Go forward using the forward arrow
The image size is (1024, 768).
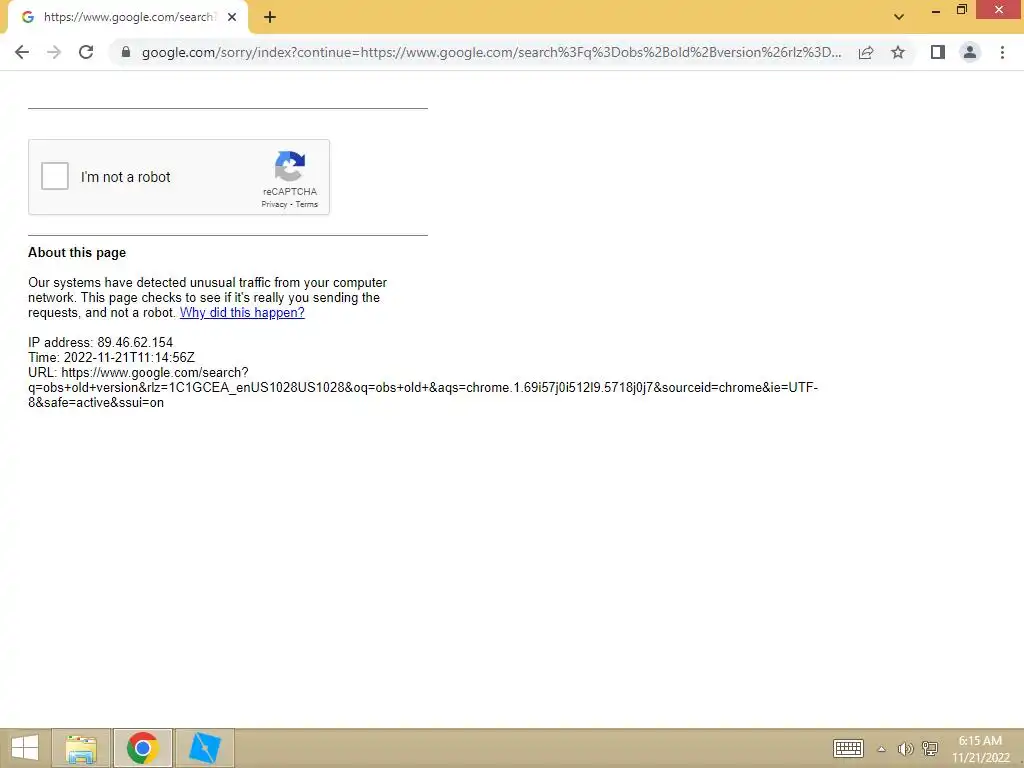[54, 52]
